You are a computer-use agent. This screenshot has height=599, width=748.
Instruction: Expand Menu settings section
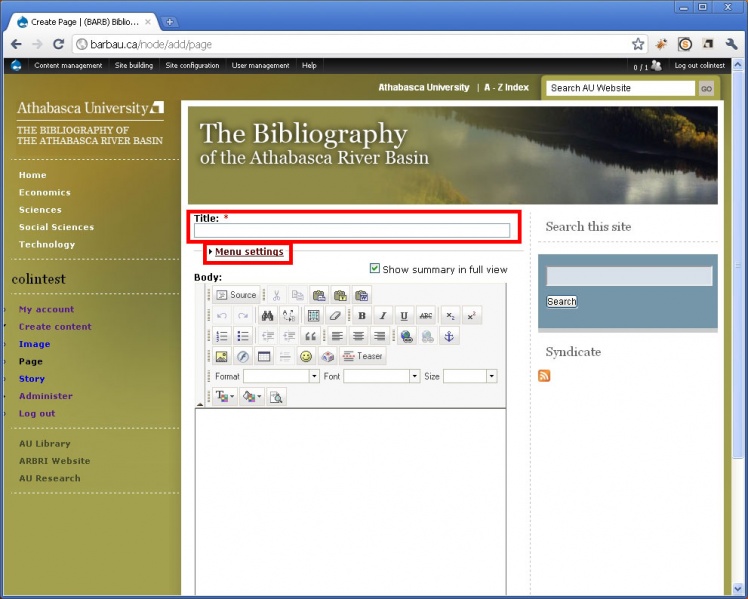(x=249, y=251)
